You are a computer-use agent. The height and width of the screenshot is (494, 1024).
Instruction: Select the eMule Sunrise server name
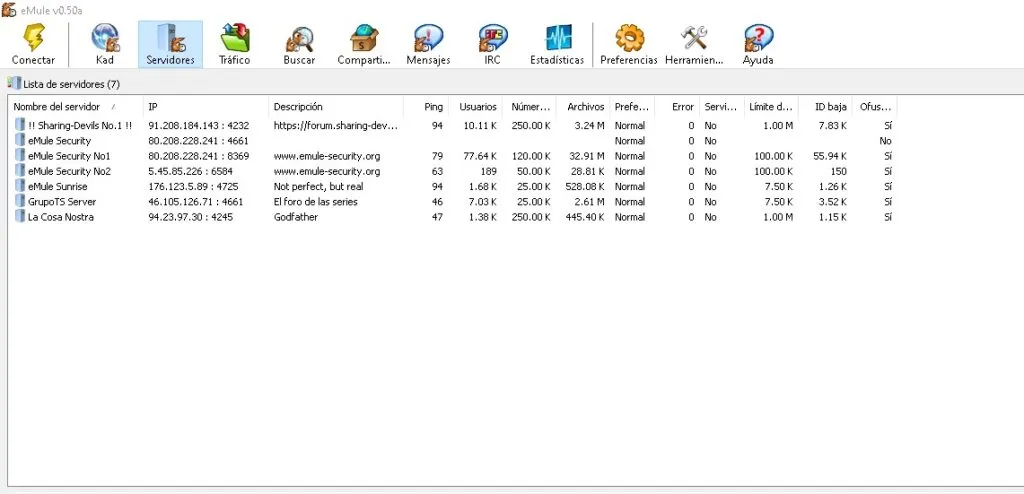coord(57,186)
